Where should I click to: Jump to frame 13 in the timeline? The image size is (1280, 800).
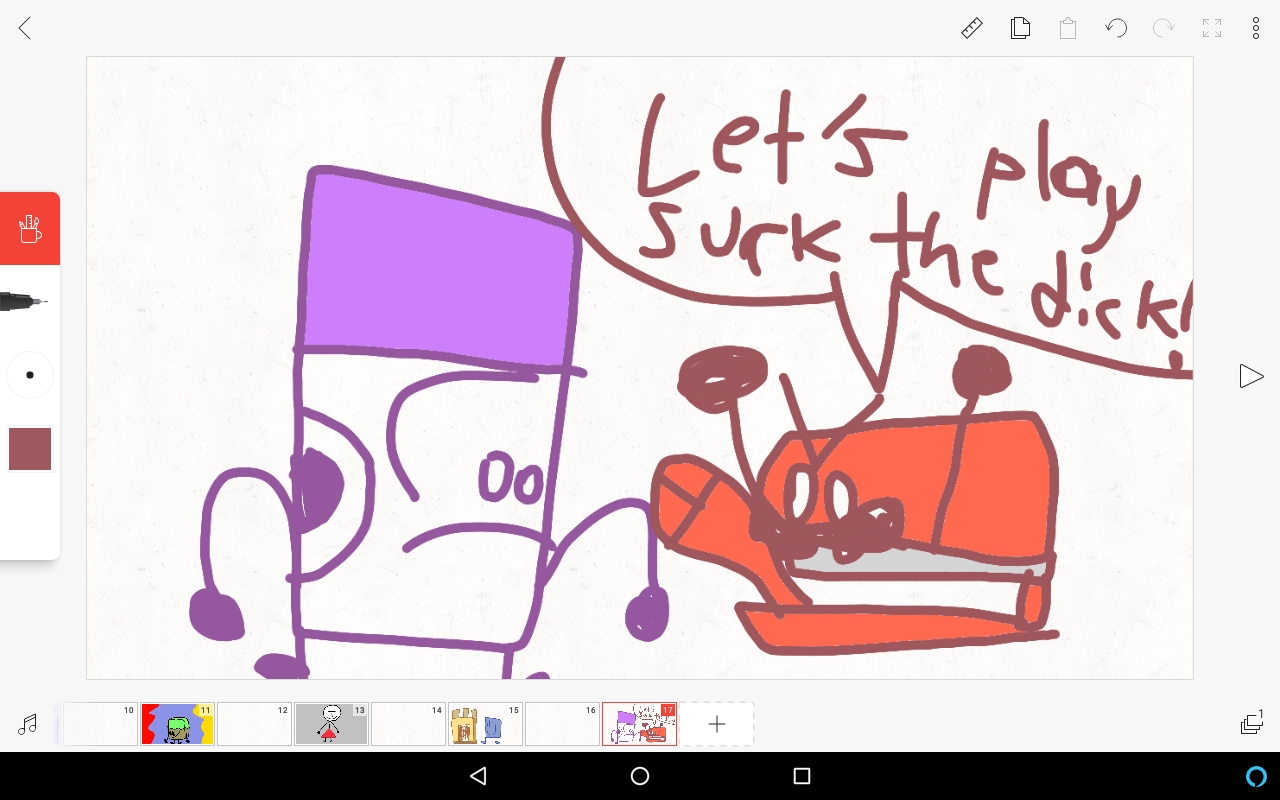(331, 724)
